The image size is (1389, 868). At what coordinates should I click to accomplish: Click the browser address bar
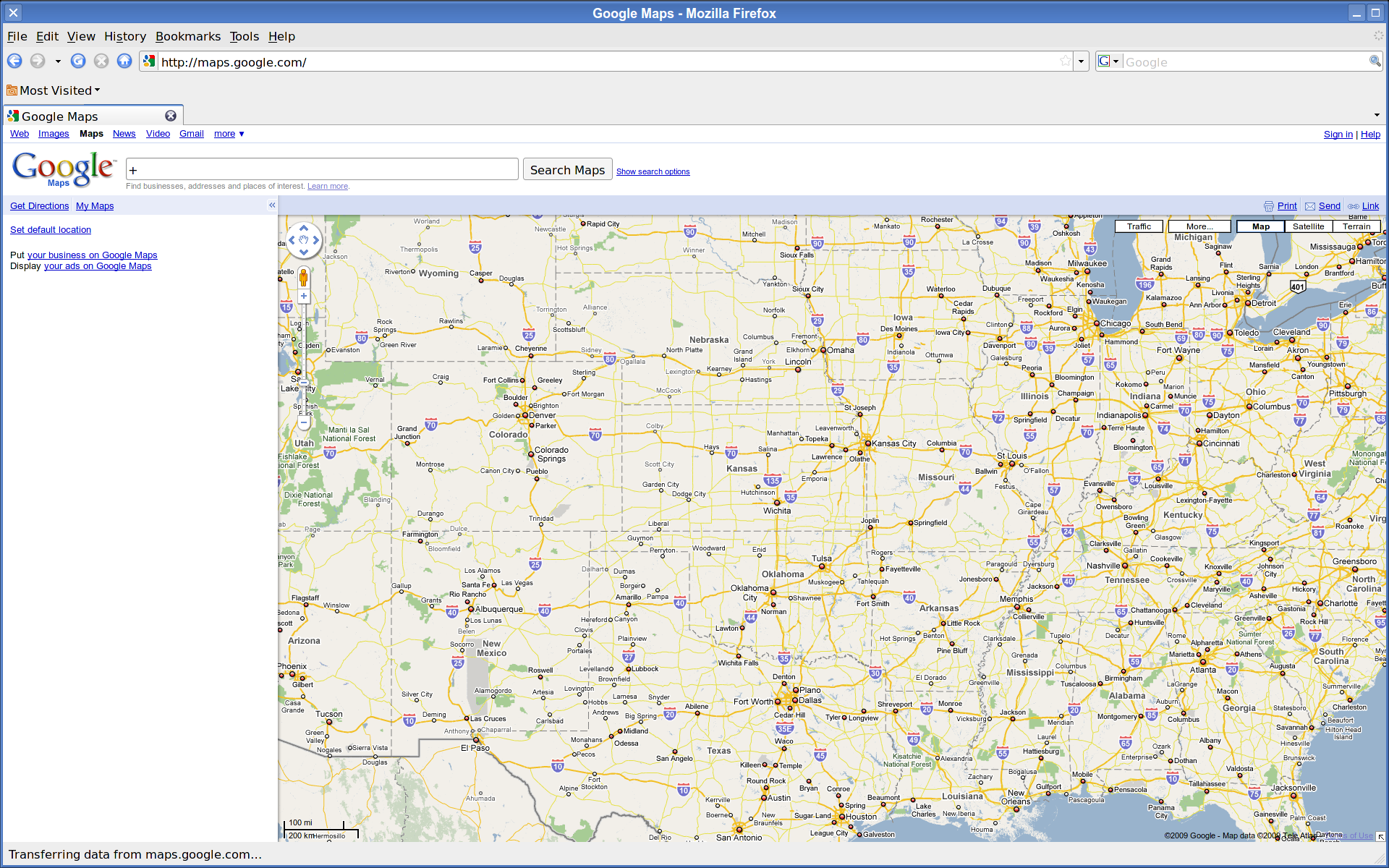pos(608,61)
